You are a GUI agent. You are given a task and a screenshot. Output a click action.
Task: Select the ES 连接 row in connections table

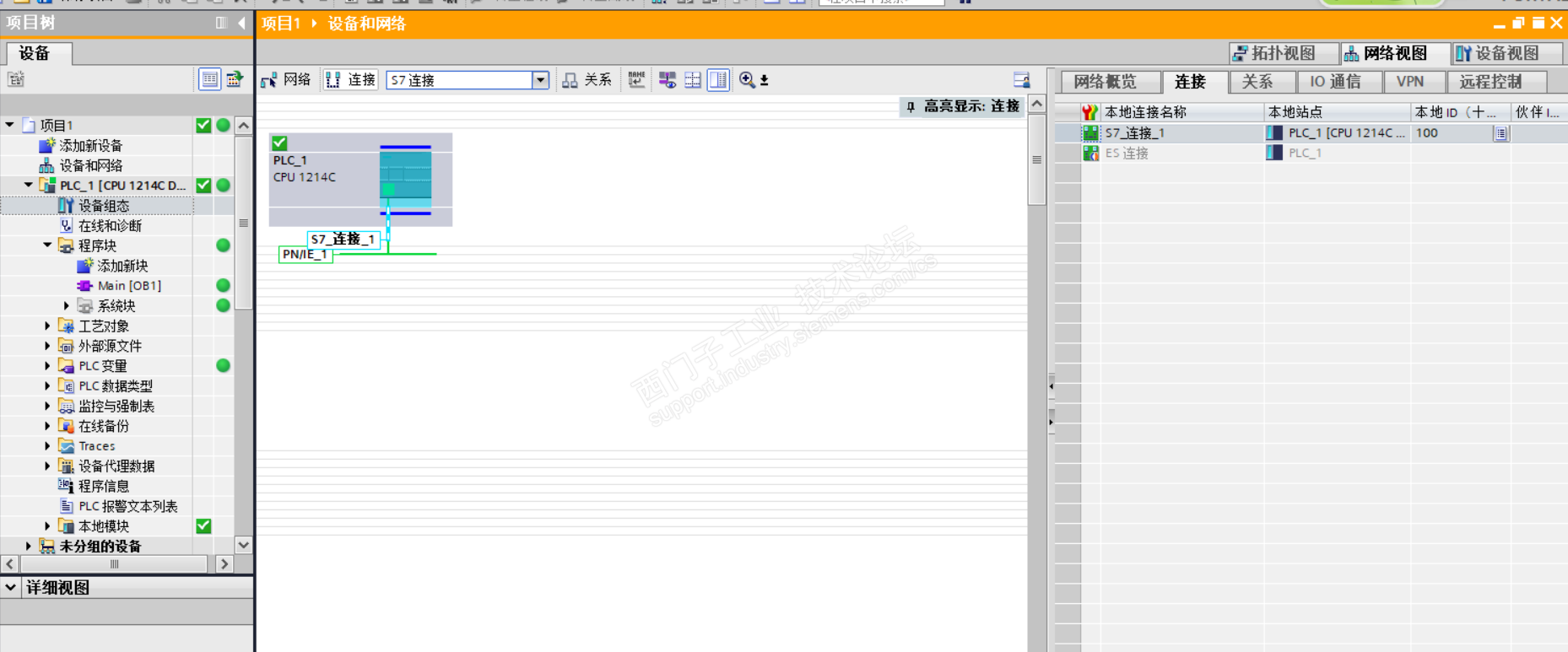1311,154
